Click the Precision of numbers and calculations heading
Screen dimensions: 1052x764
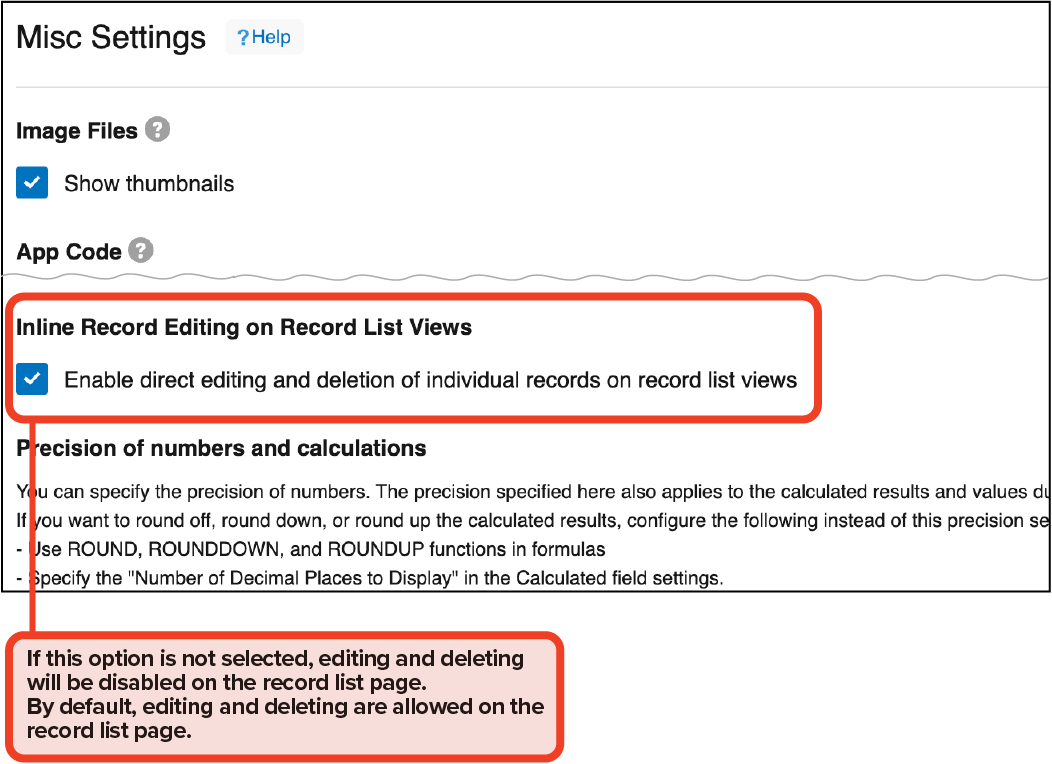tap(222, 448)
